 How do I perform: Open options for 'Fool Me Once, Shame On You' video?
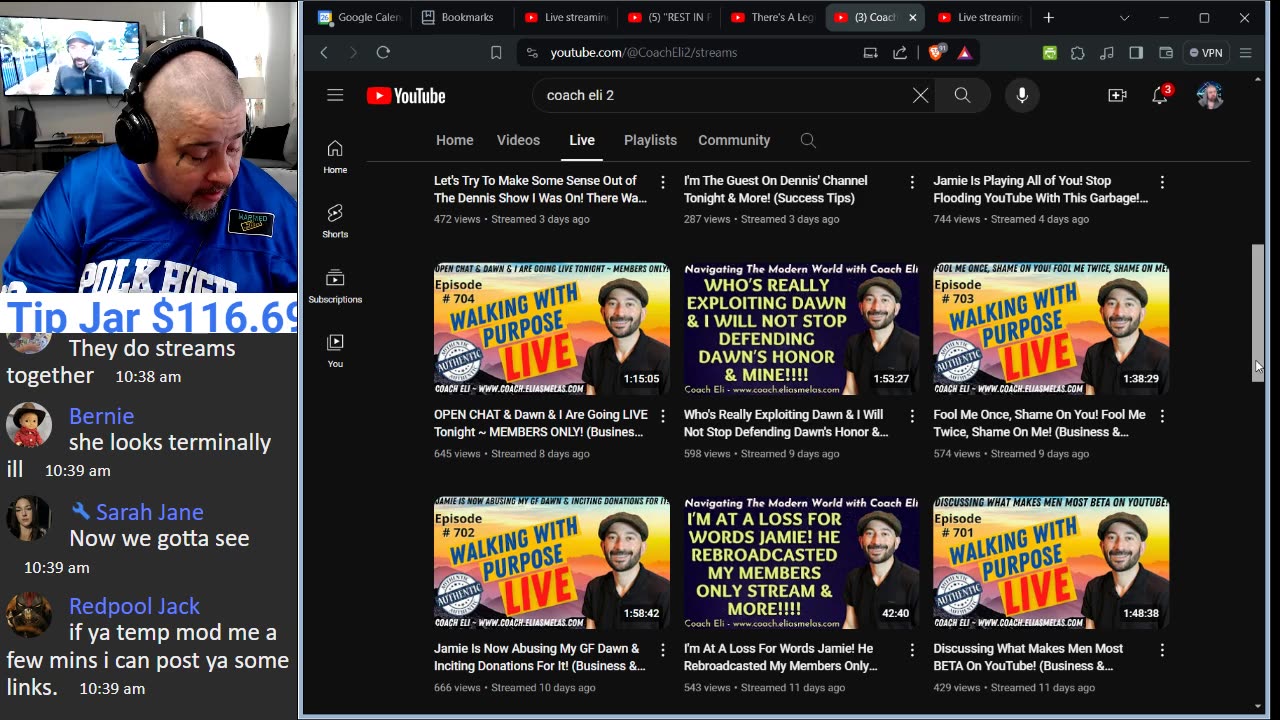(x=1162, y=416)
